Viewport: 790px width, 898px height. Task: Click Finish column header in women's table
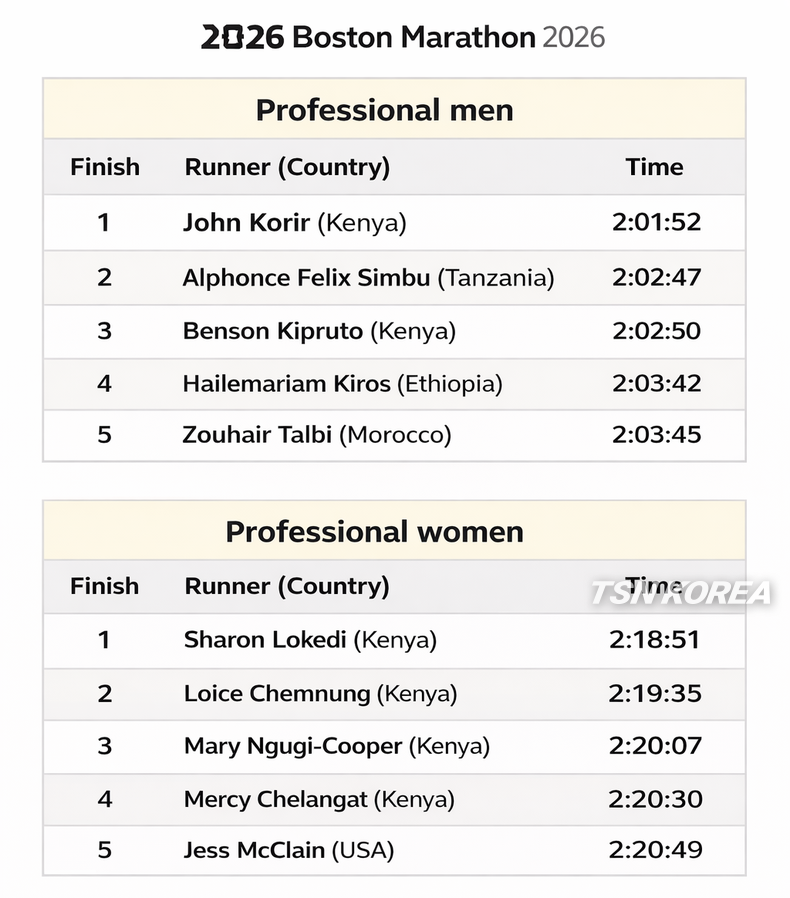pyautogui.click(x=104, y=586)
